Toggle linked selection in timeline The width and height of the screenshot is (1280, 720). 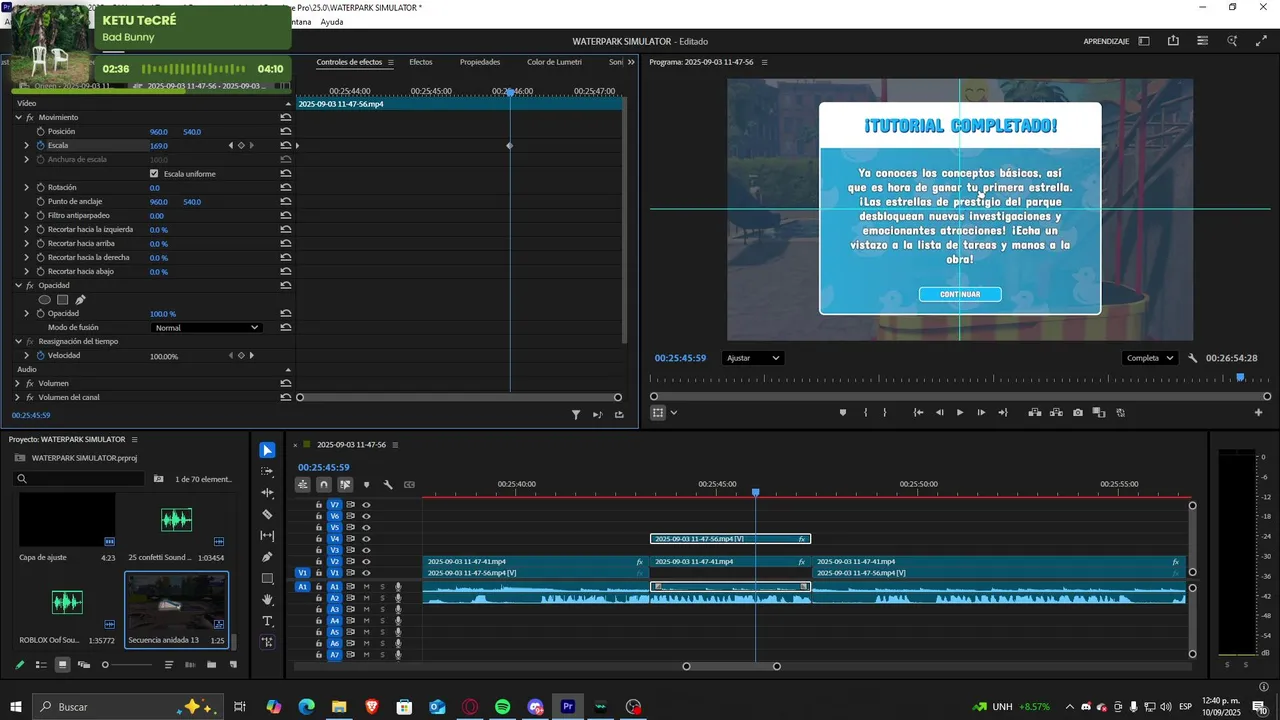[345, 485]
